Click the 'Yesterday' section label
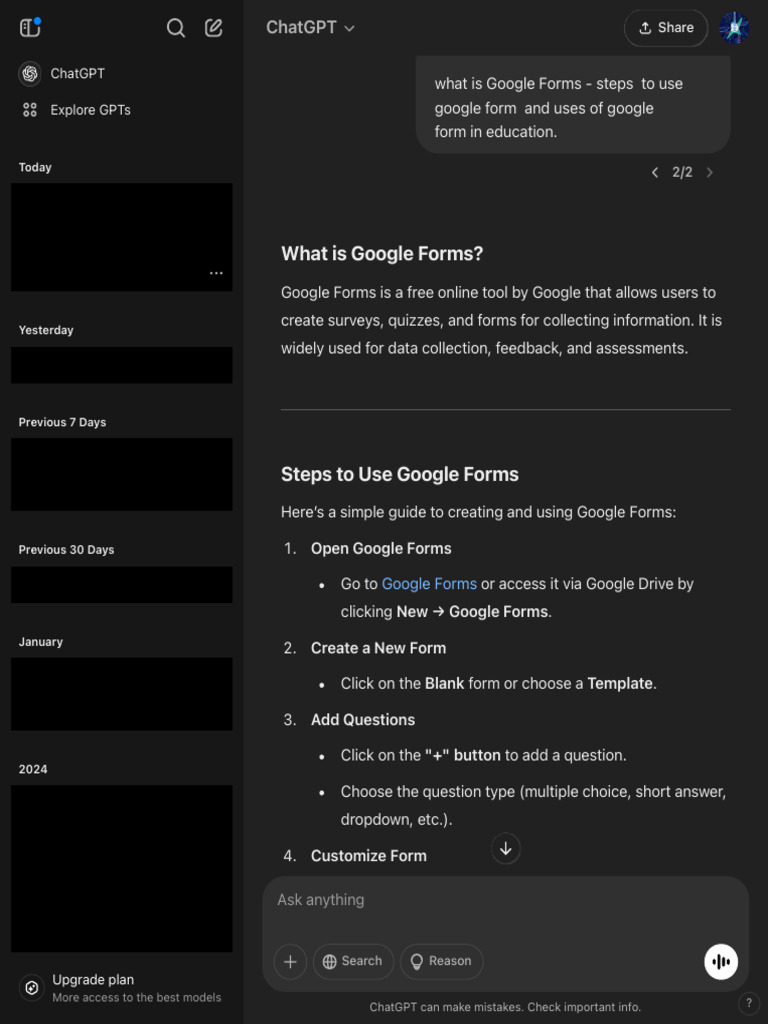 [x=46, y=330]
